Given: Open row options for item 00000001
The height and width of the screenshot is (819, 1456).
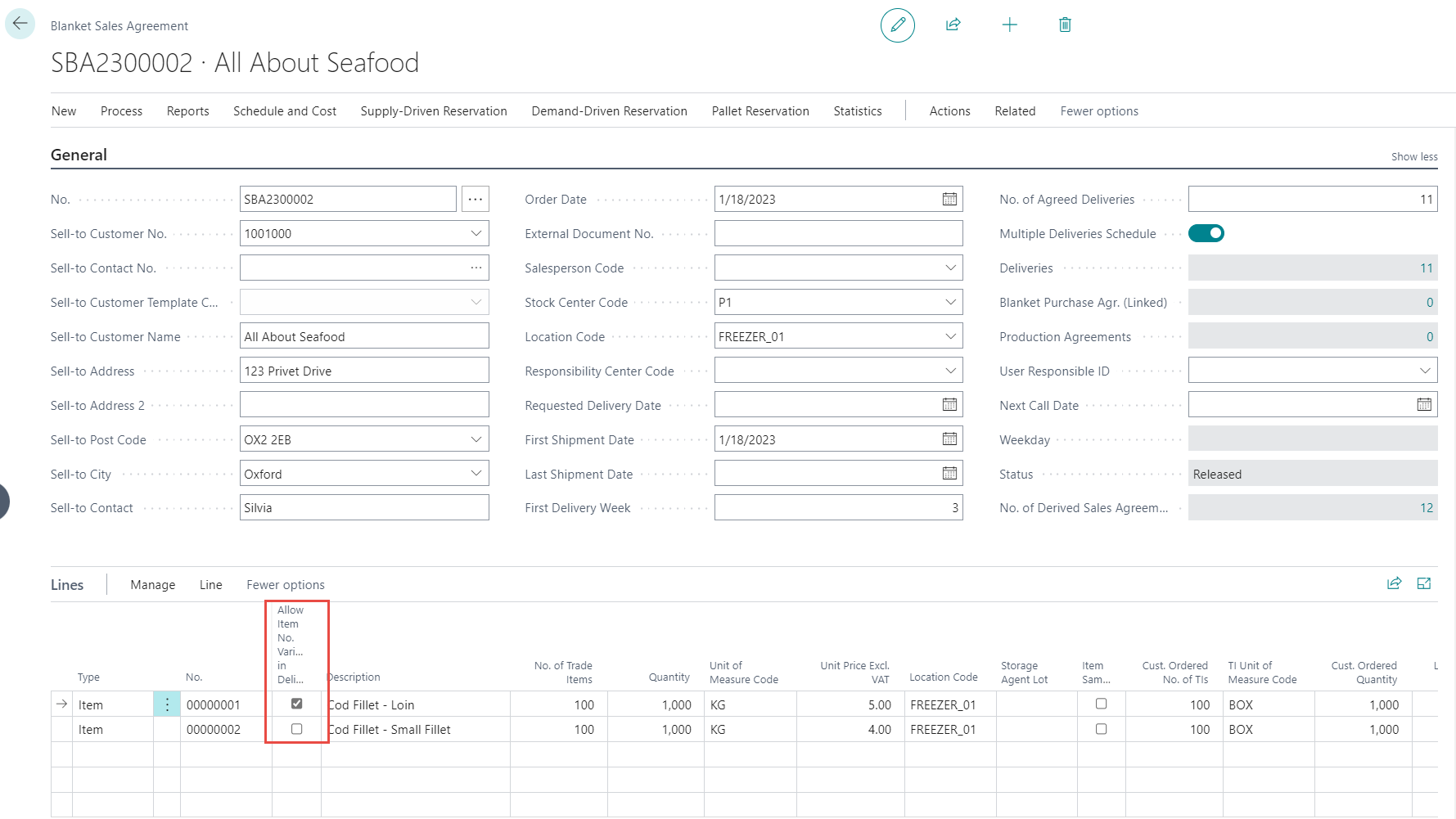Looking at the screenshot, I should [x=167, y=704].
